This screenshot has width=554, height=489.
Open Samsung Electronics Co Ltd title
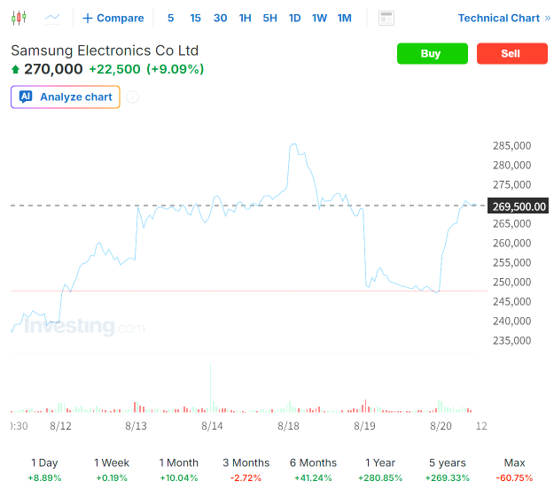pos(105,51)
